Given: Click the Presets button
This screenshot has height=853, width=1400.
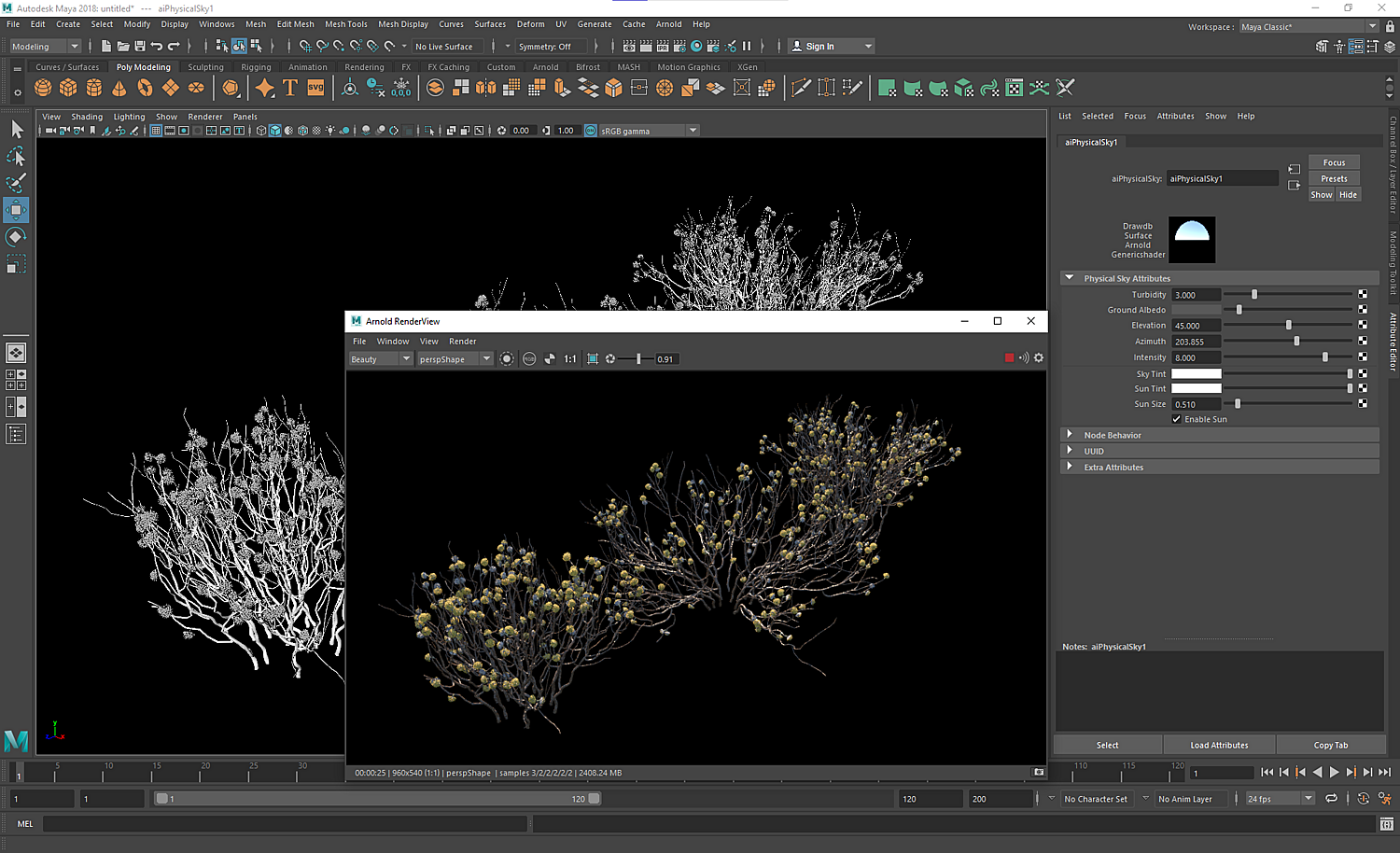Looking at the screenshot, I should 1334,178.
